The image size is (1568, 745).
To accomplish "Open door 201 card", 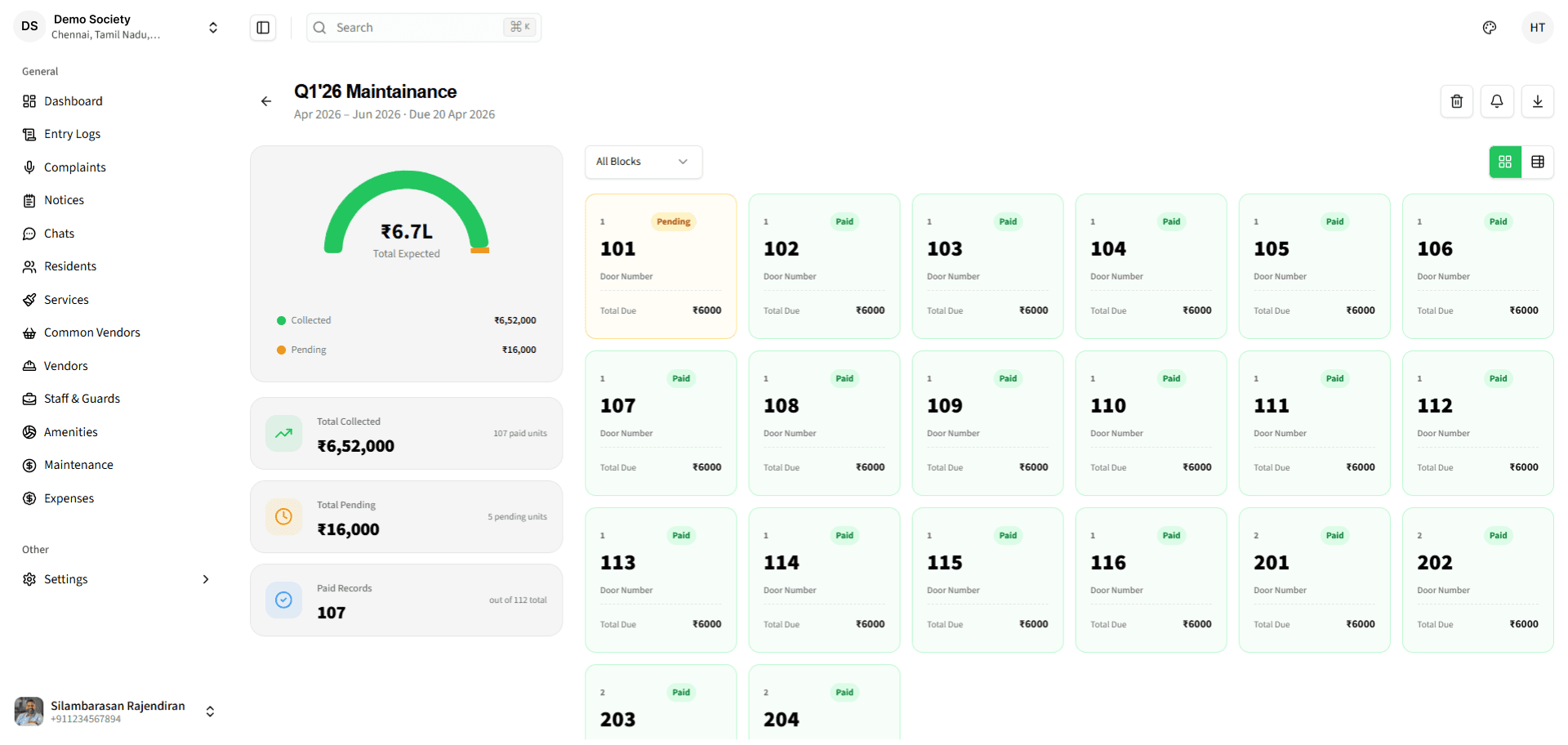I will pyautogui.click(x=1314, y=580).
